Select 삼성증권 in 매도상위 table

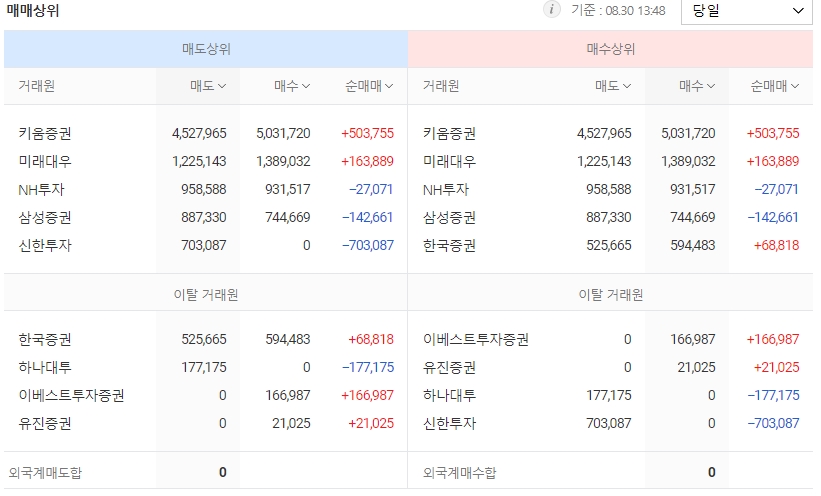[x=45, y=217]
